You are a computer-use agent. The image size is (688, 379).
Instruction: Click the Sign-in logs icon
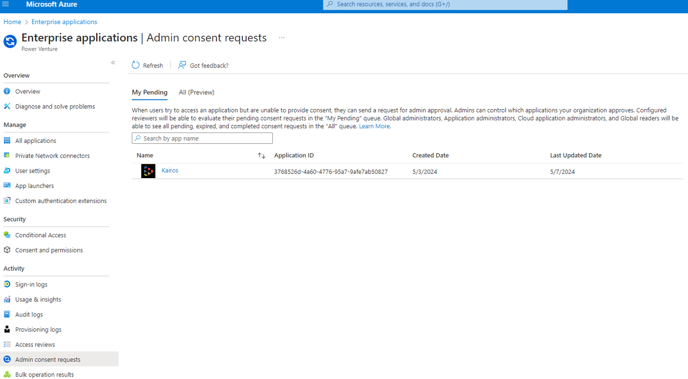point(7,284)
